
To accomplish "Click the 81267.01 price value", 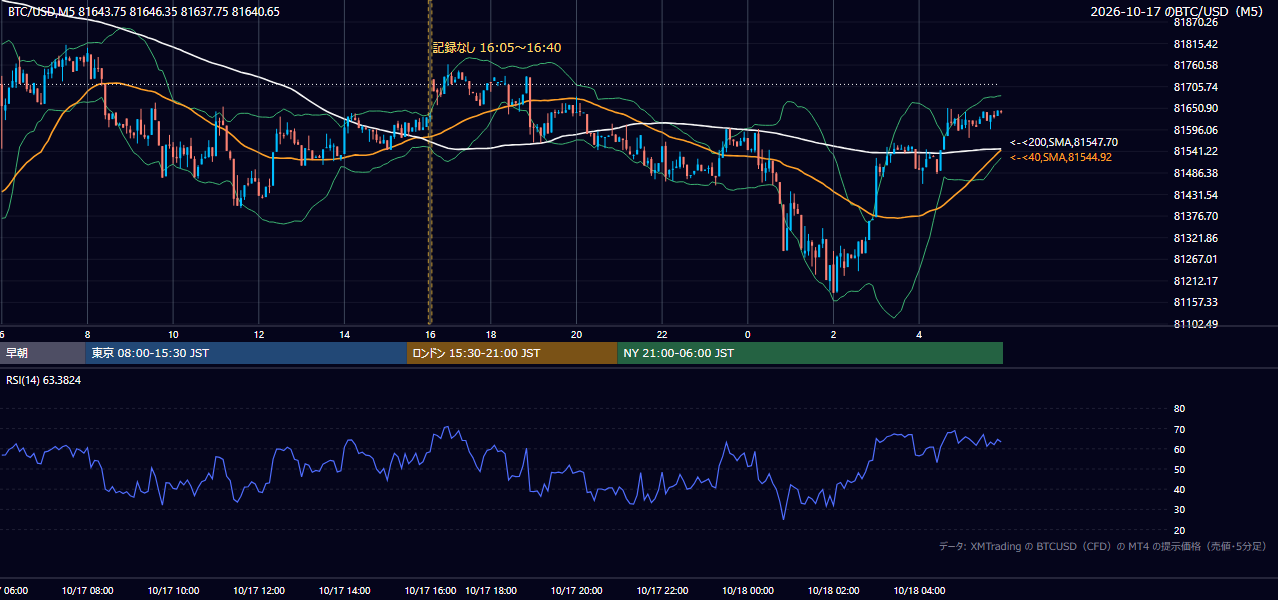I will 1195,259.
